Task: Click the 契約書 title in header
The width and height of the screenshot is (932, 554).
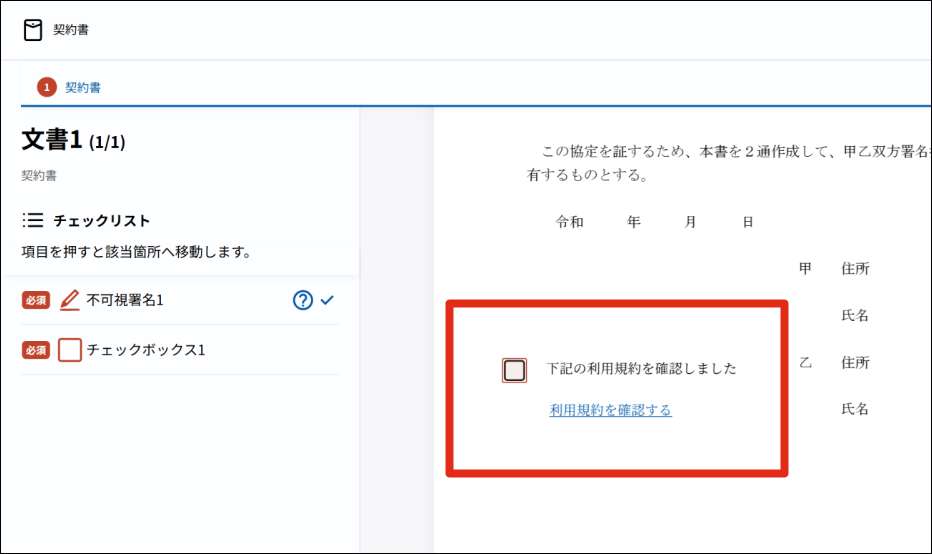Action: [x=71, y=30]
